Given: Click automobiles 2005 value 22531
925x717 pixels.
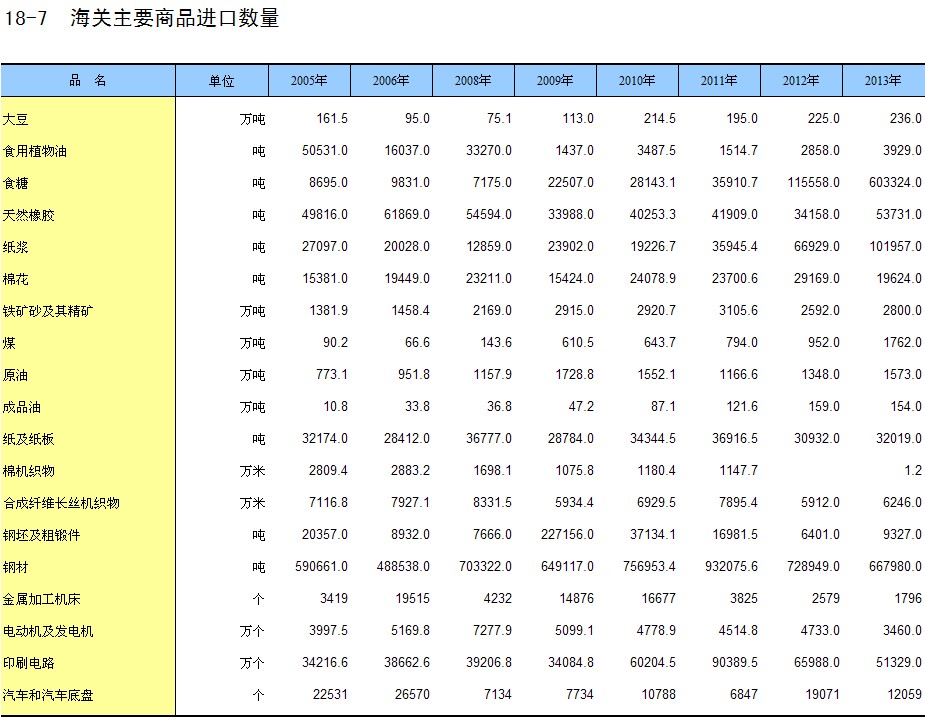Looking at the screenshot, I should click(x=330, y=695).
